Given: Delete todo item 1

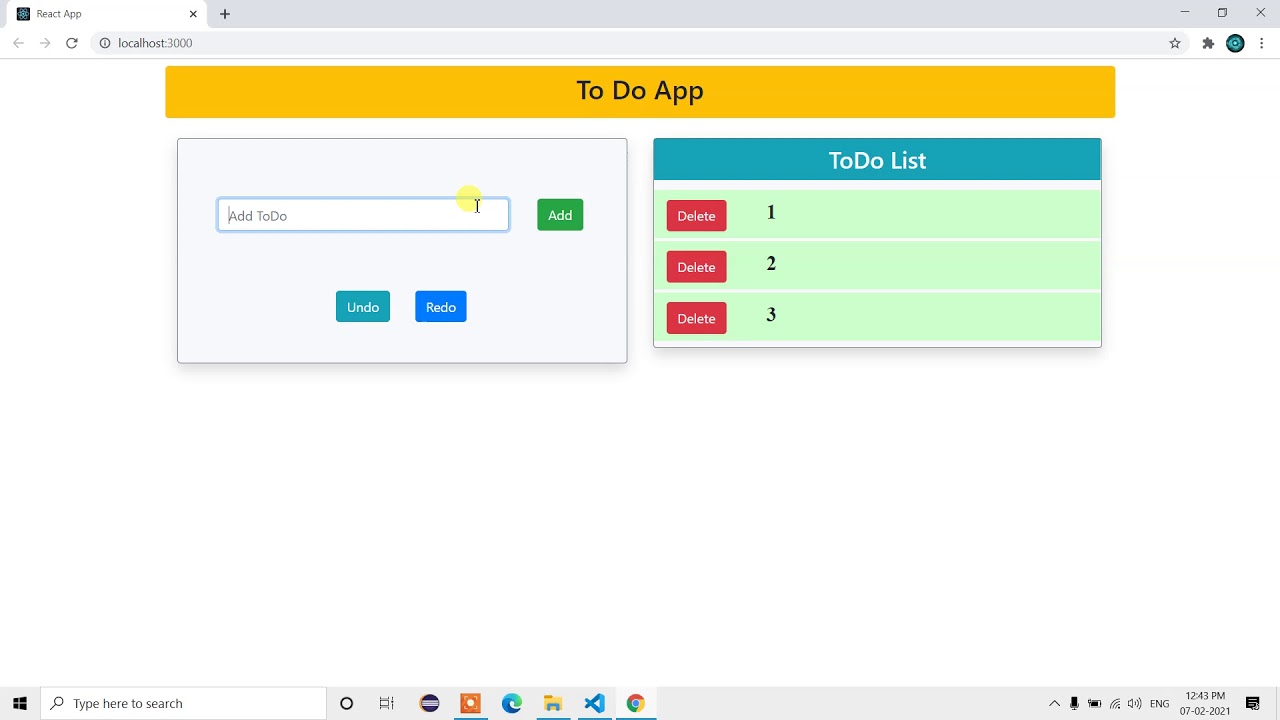Looking at the screenshot, I should tap(697, 216).
